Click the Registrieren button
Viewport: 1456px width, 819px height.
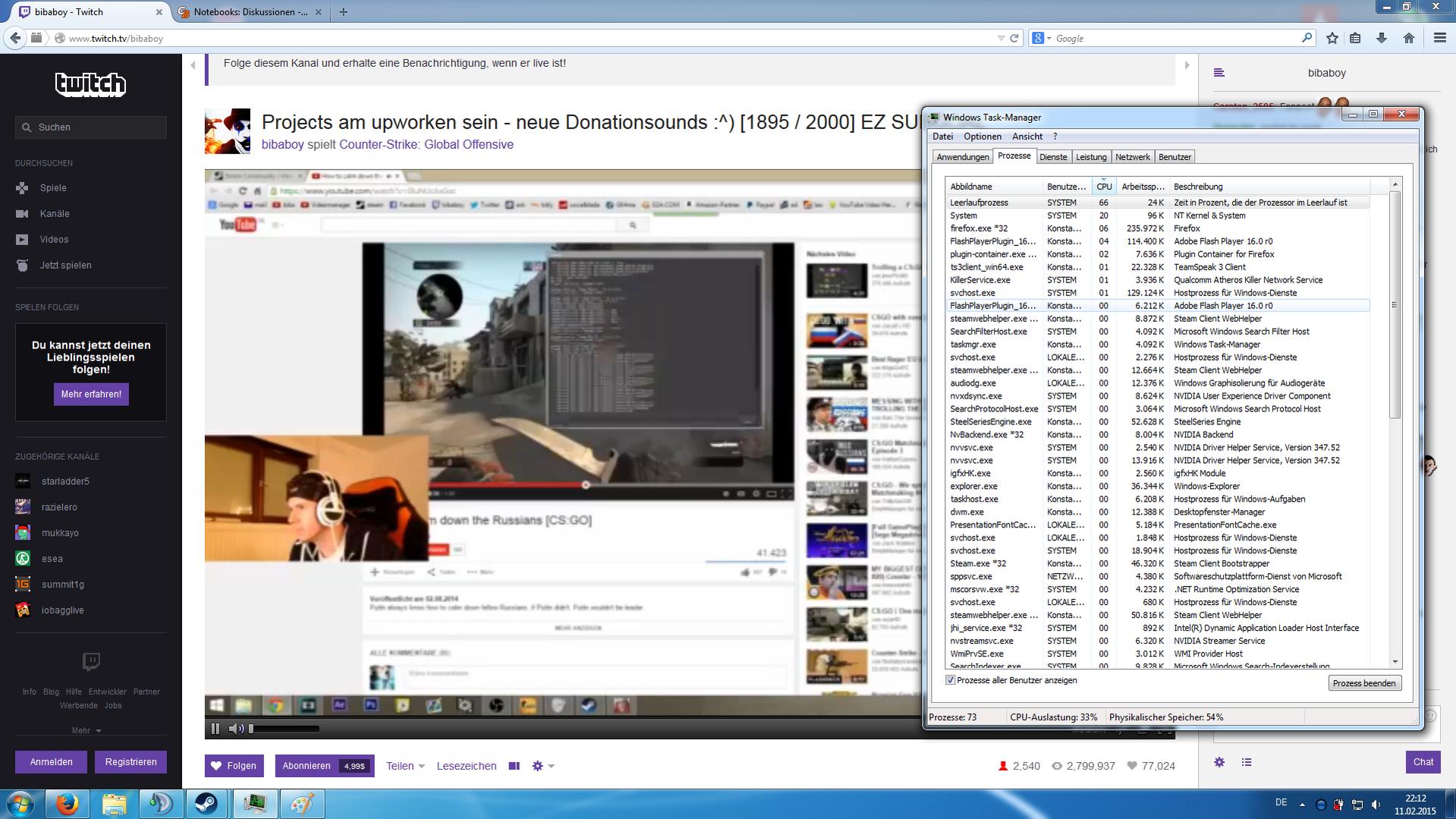131,762
